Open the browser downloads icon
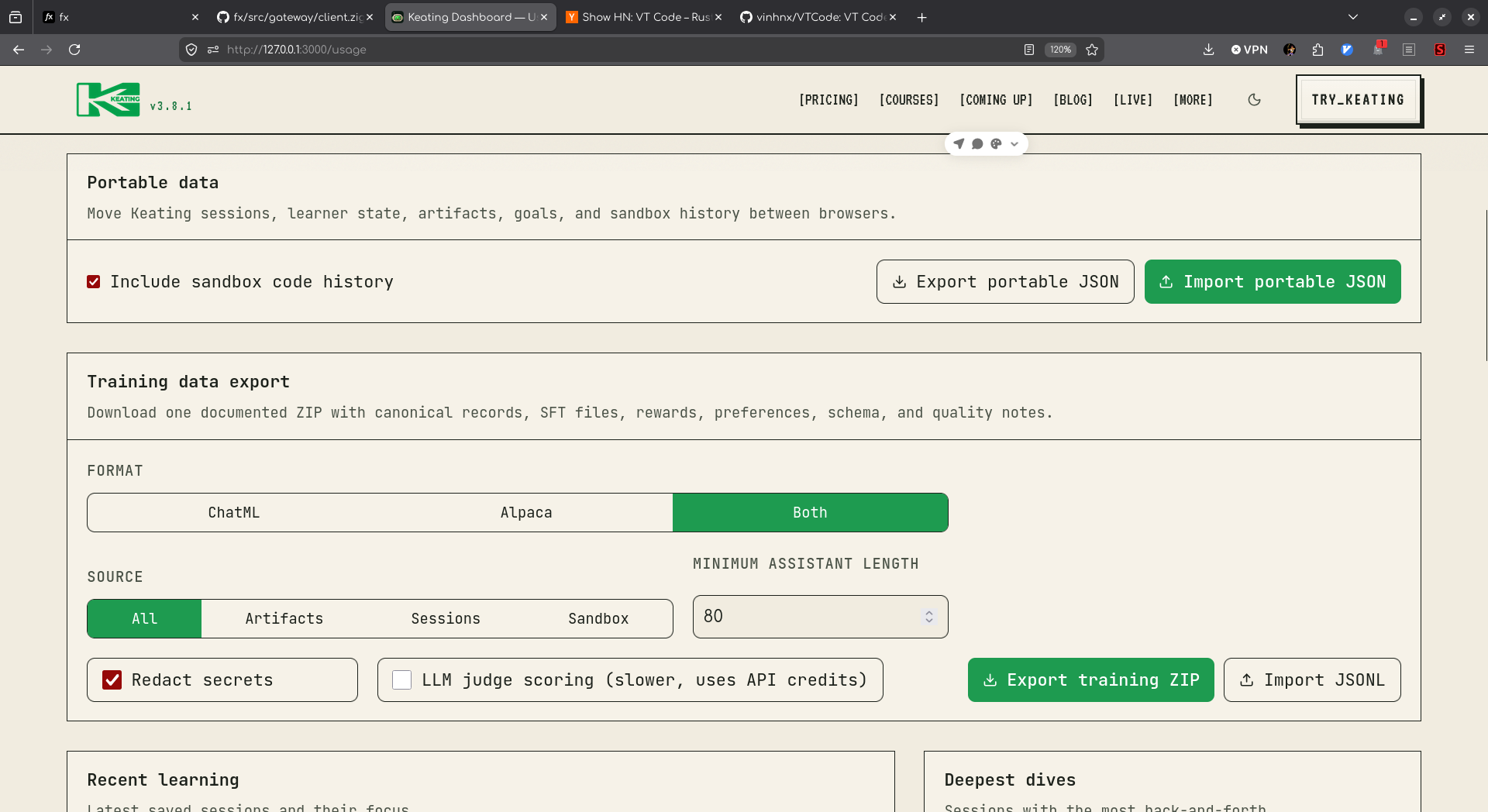 [1208, 50]
